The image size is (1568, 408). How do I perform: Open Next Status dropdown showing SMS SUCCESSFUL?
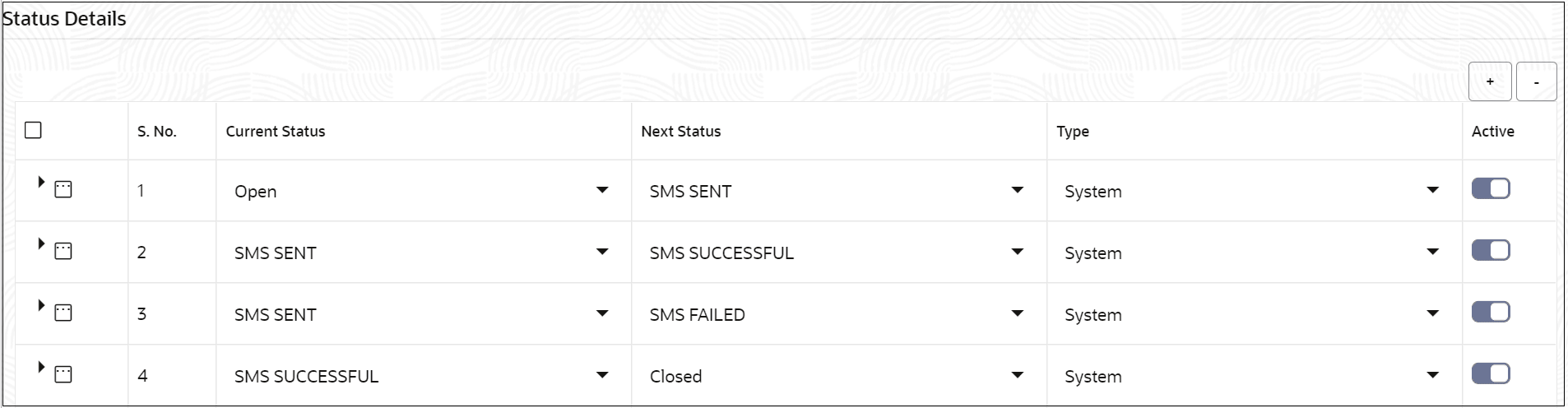pyautogui.click(x=1017, y=253)
